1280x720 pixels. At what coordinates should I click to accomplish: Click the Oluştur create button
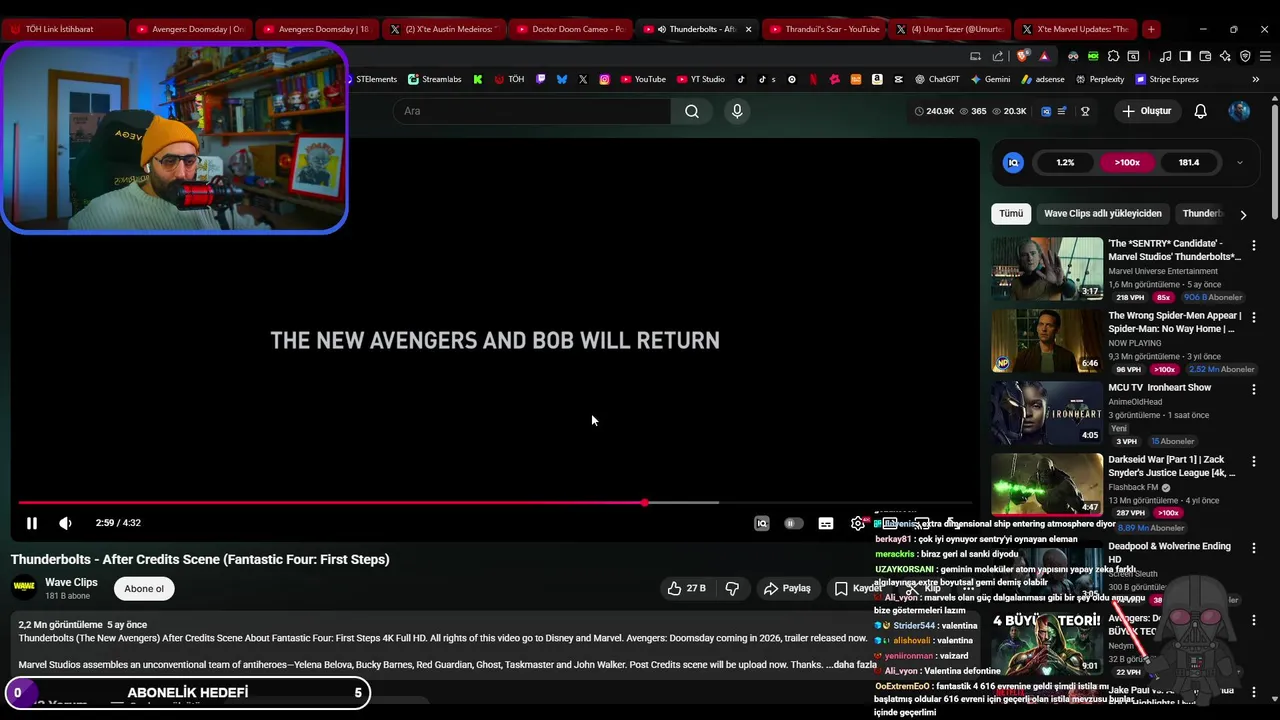coord(1146,111)
